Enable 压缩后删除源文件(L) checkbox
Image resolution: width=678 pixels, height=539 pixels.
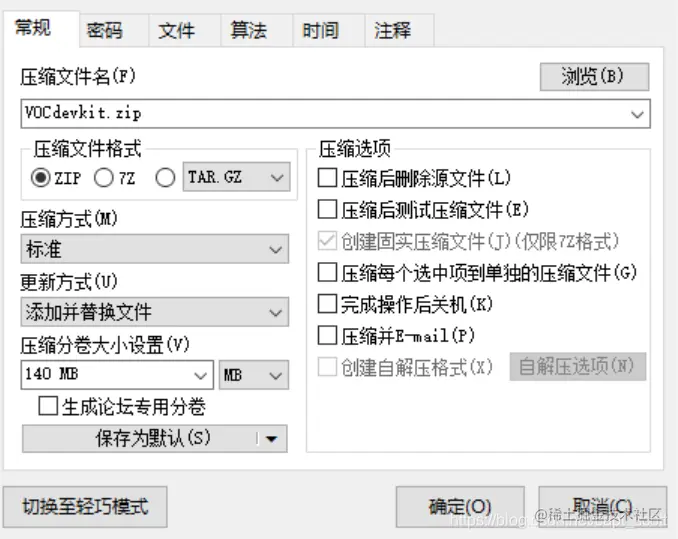(x=327, y=178)
